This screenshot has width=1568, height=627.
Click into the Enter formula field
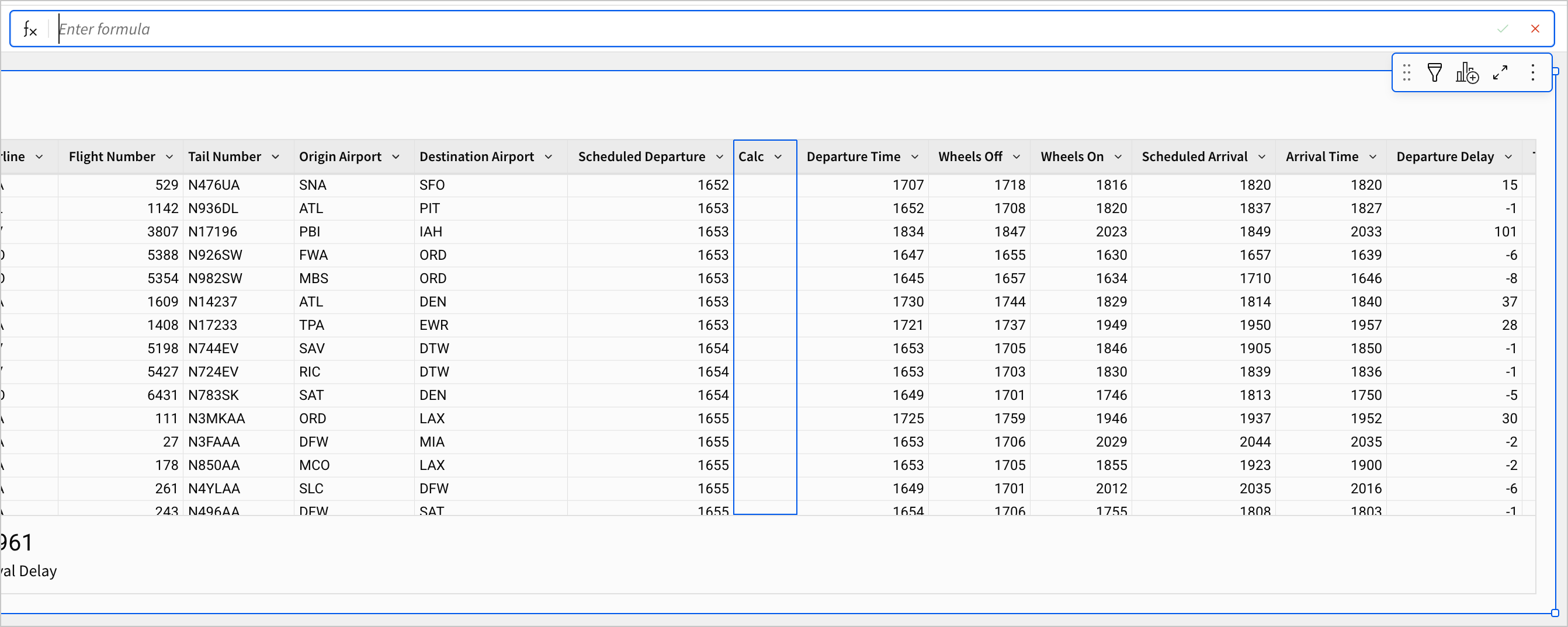pos(730,29)
